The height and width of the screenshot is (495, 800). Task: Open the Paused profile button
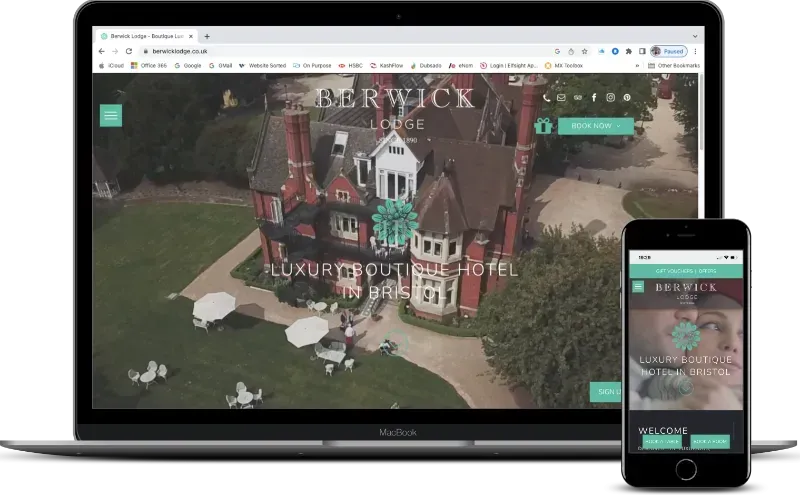click(x=669, y=51)
